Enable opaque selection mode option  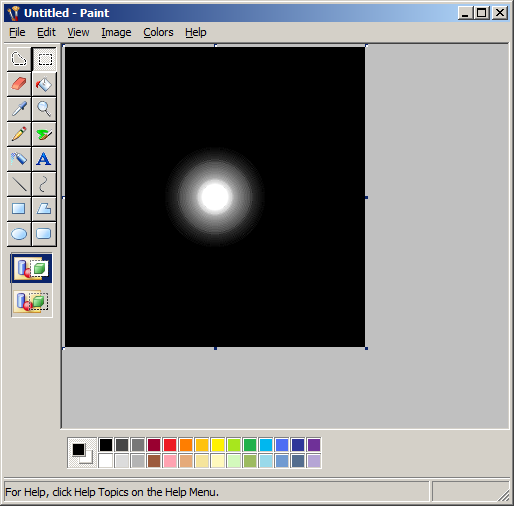point(32,269)
